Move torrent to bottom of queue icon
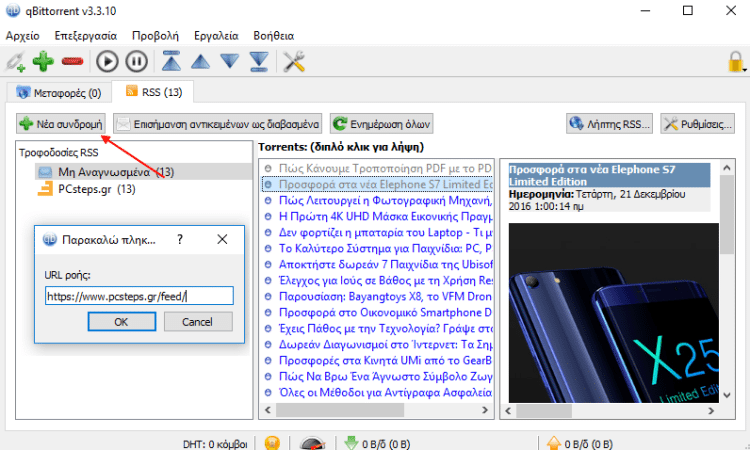The image size is (750, 450). tap(259, 61)
